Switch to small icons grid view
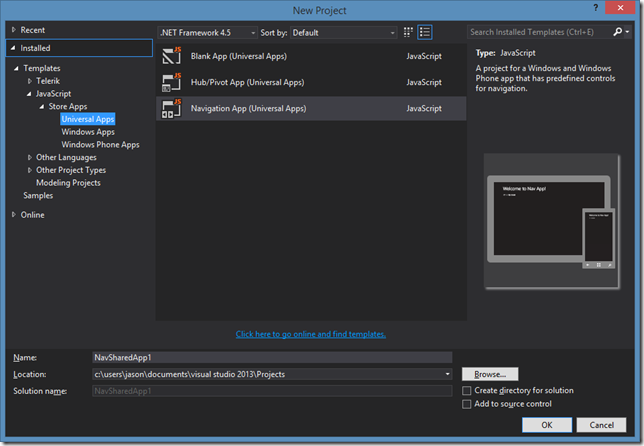The width and height of the screenshot is (644, 446). pos(408,32)
